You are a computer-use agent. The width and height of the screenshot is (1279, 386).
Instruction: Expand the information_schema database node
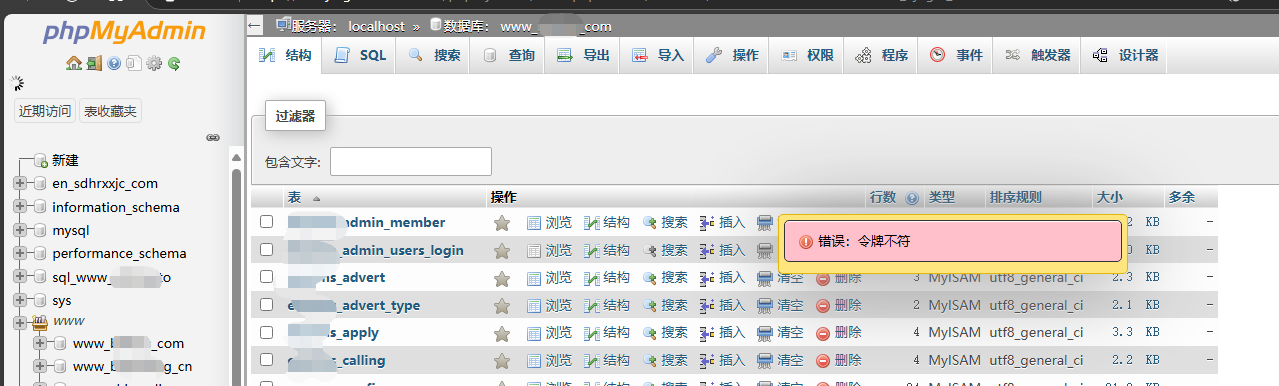click(20, 207)
